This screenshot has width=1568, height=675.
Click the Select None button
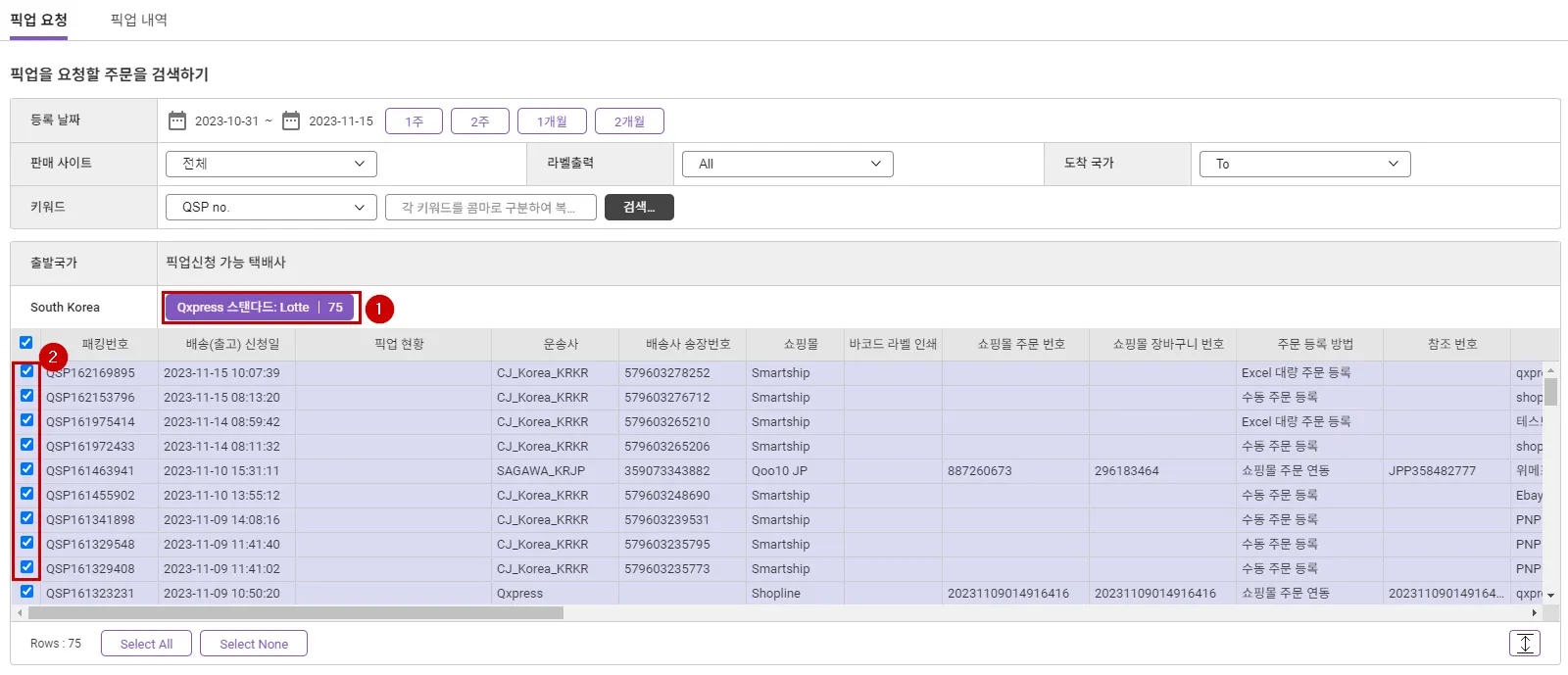pos(254,644)
